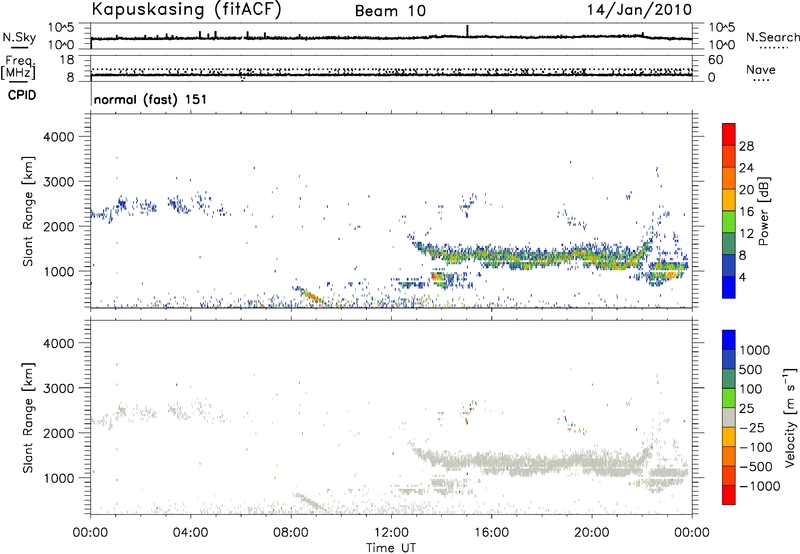Click the velocity panel's "Slant Range [km]" label

click(28, 417)
